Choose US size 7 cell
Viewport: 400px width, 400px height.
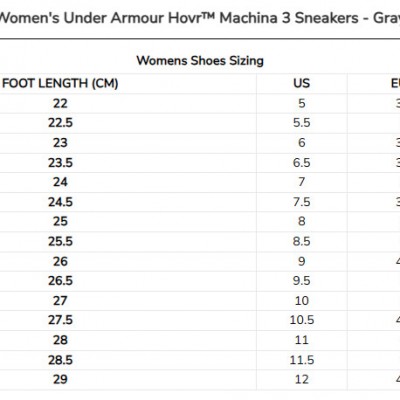tap(302, 182)
